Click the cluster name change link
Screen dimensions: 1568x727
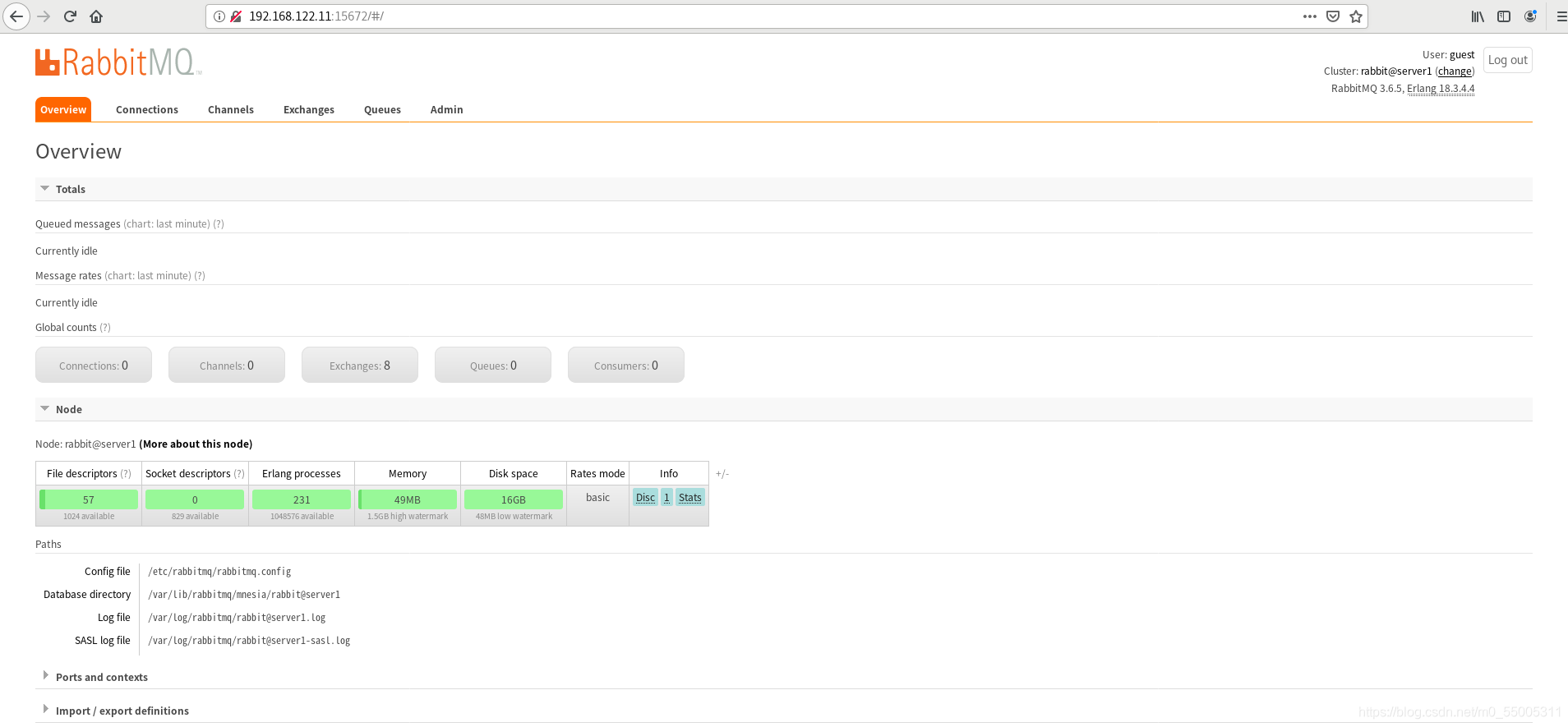point(1455,71)
